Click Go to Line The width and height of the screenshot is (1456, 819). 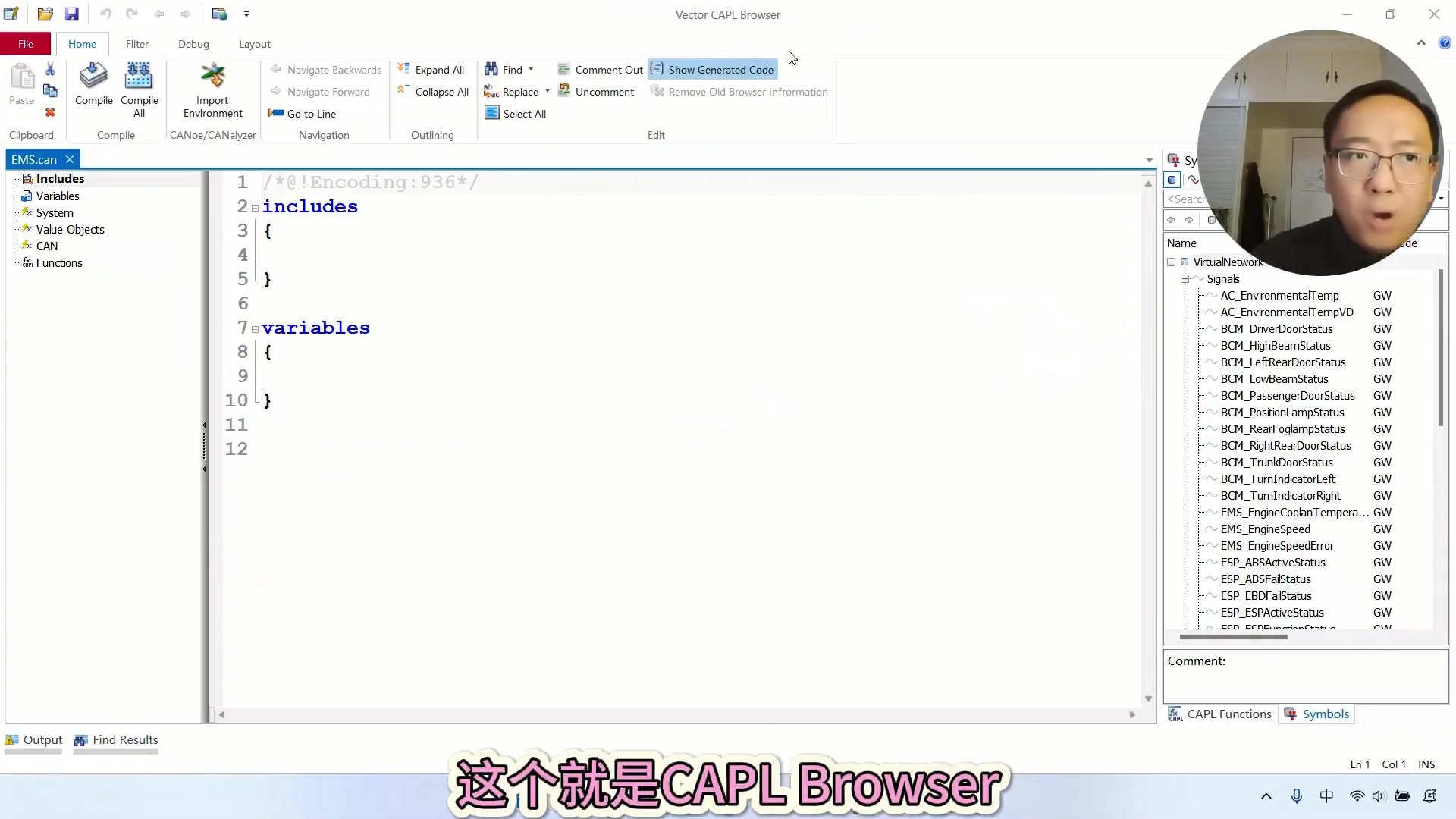point(303,114)
